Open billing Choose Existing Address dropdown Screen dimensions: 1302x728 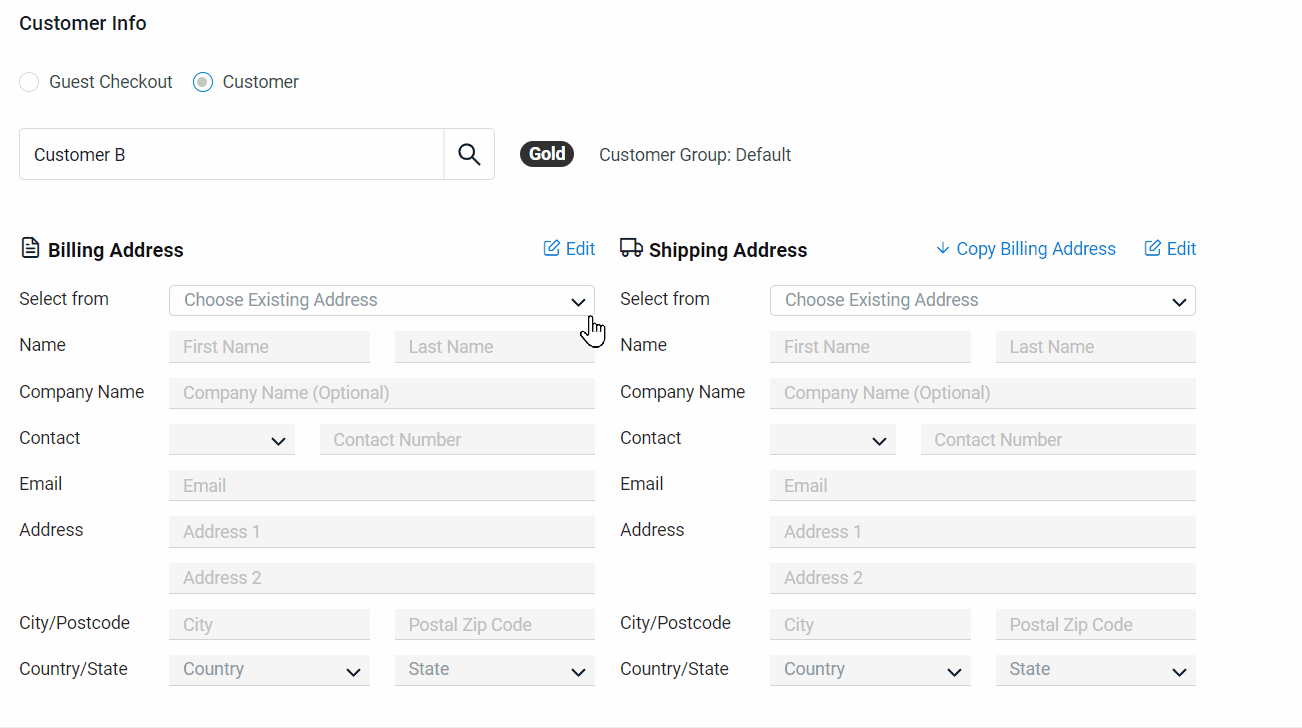point(381,300)
